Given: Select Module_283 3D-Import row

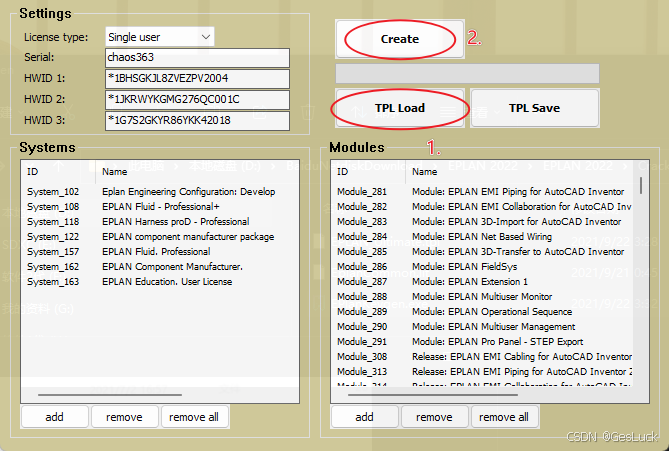Looking at the screenshot, I should (x=483, y=221).
